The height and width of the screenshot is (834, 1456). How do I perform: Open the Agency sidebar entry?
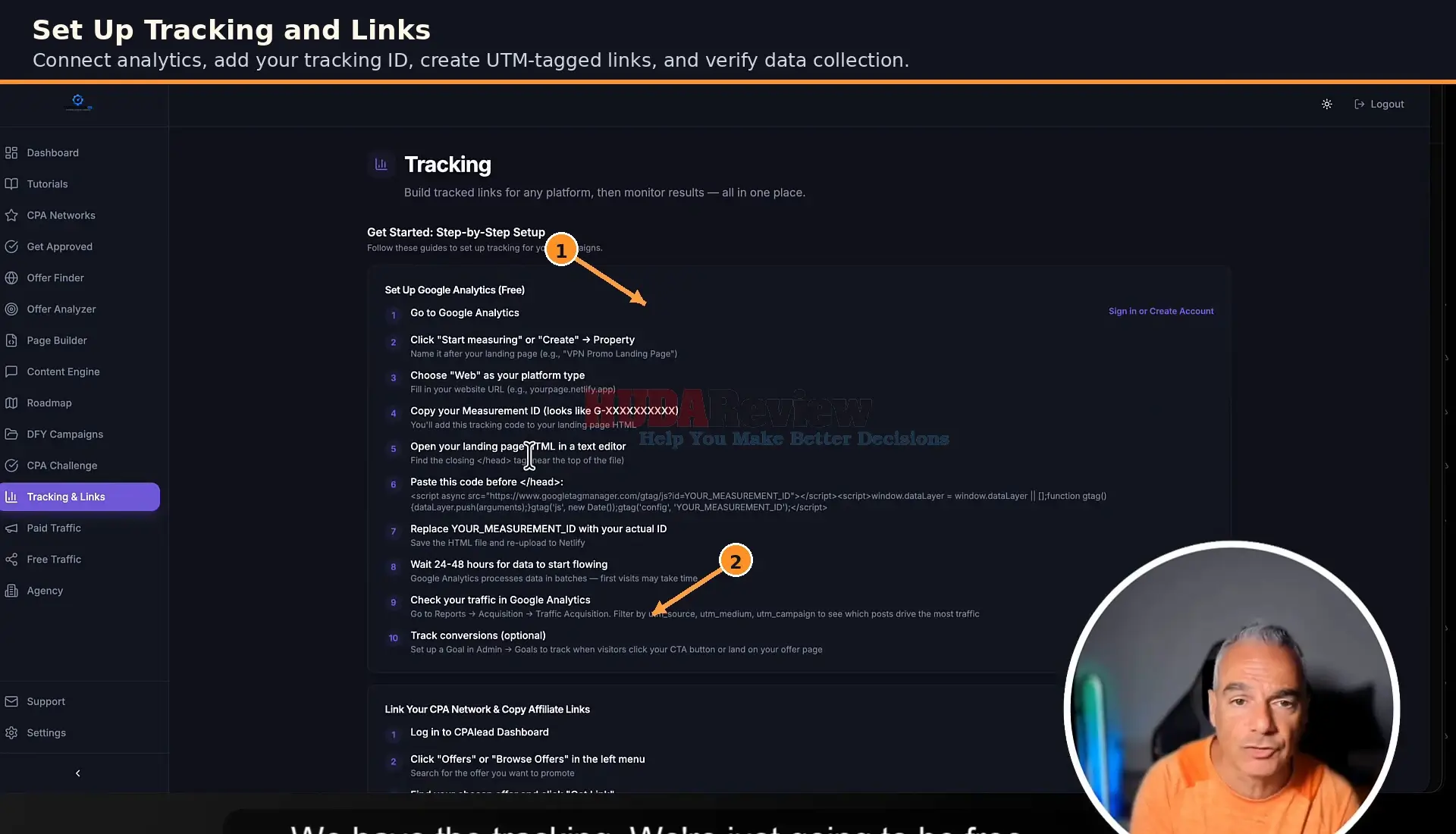point(45,591)
